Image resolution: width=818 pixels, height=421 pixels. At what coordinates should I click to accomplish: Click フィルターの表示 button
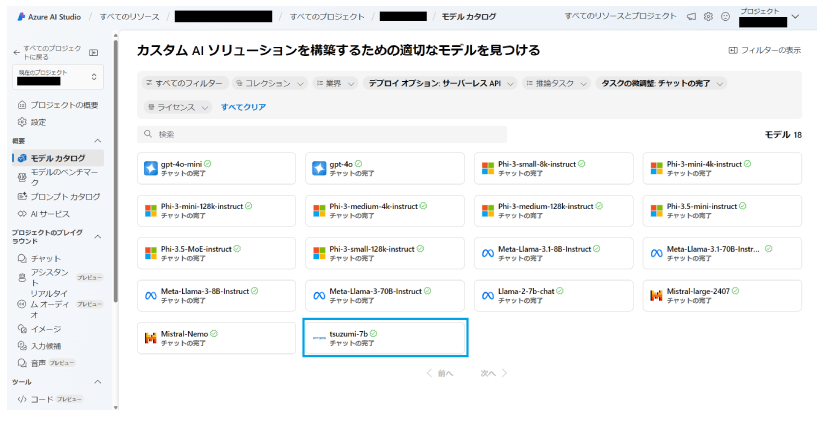click(764, 50)
